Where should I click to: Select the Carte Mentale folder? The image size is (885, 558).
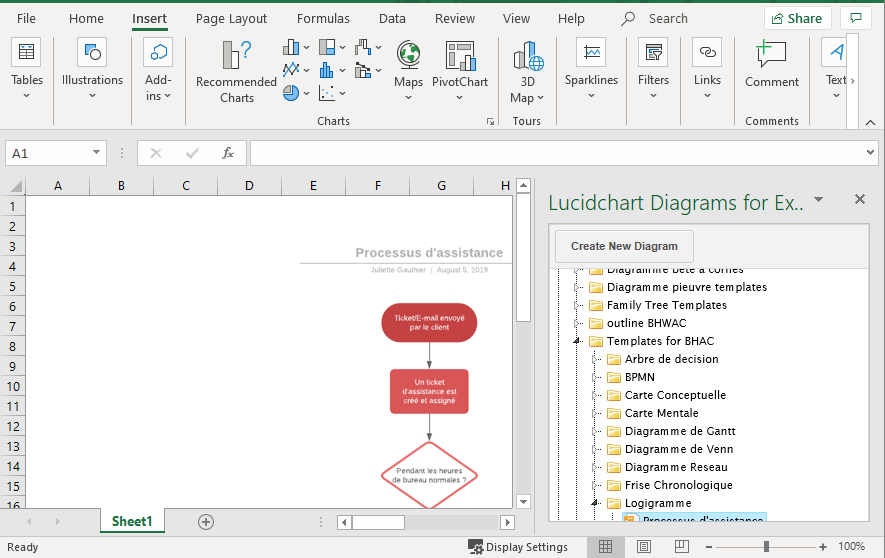(x=661, y=413)
